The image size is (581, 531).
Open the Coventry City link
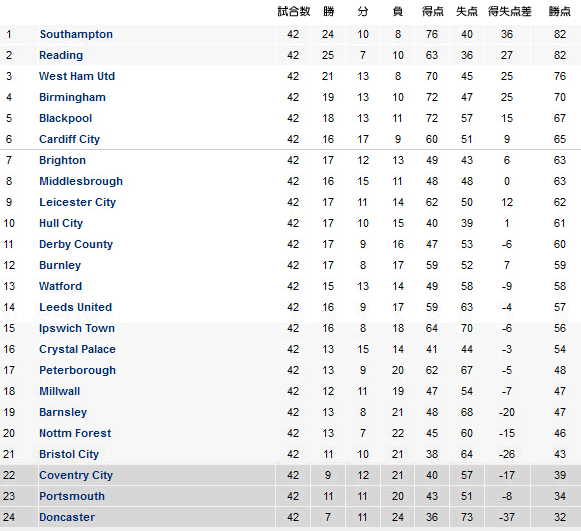coord(76,475)
